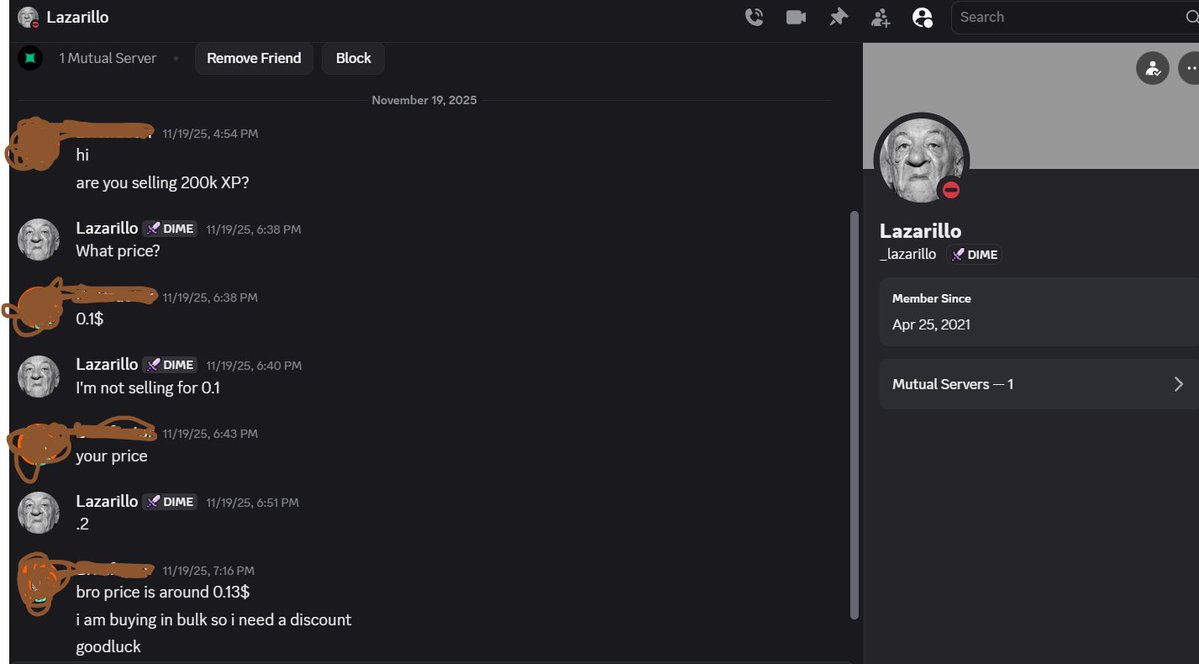
Task: Click the Mutual Servers chevron arrow
Action: pos(1178,384)
